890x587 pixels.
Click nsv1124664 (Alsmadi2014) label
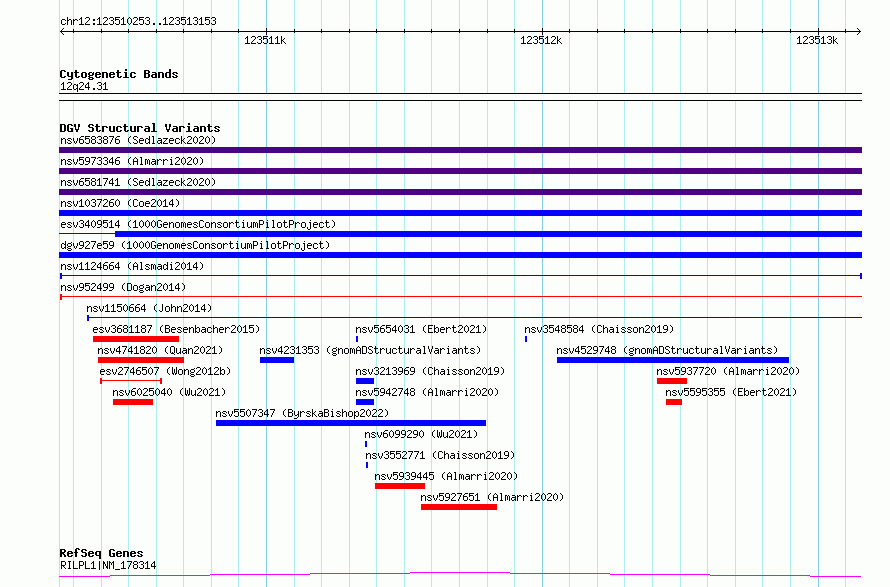(x=132, y=266)
